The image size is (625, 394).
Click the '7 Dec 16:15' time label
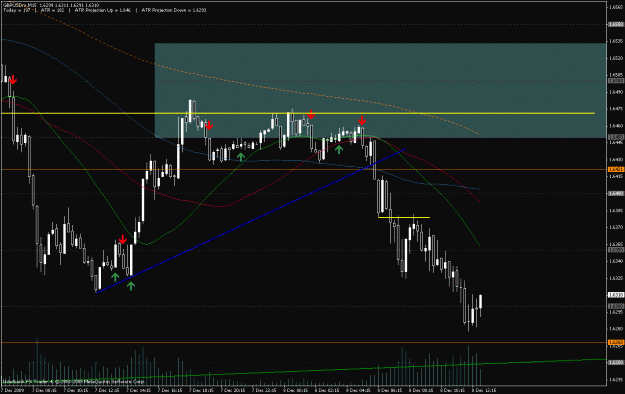tap(170, 390)
